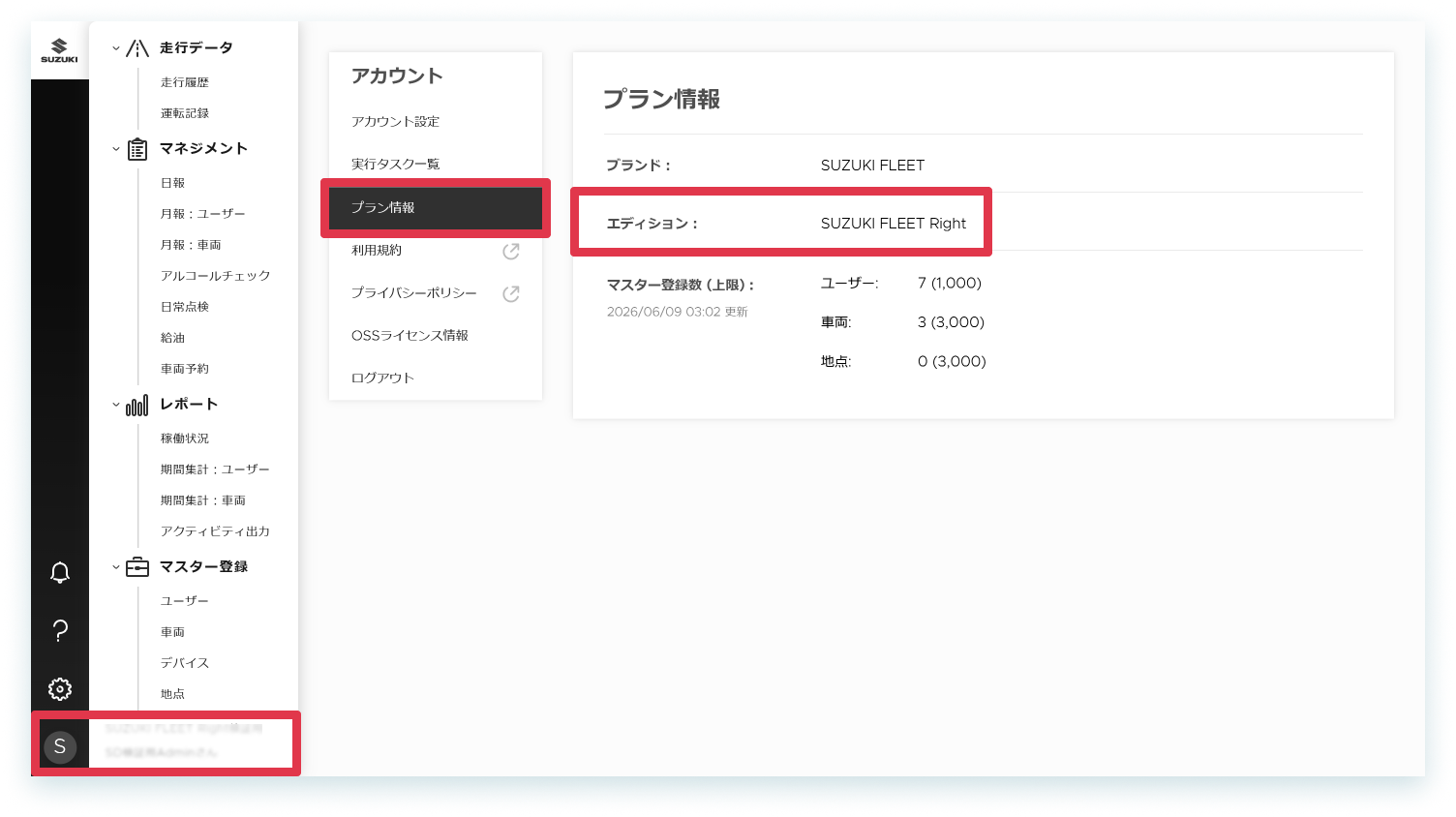The image size is (1456, 817).
Task: Click the 走行データ section heading
Action: (x=197, y=48)
